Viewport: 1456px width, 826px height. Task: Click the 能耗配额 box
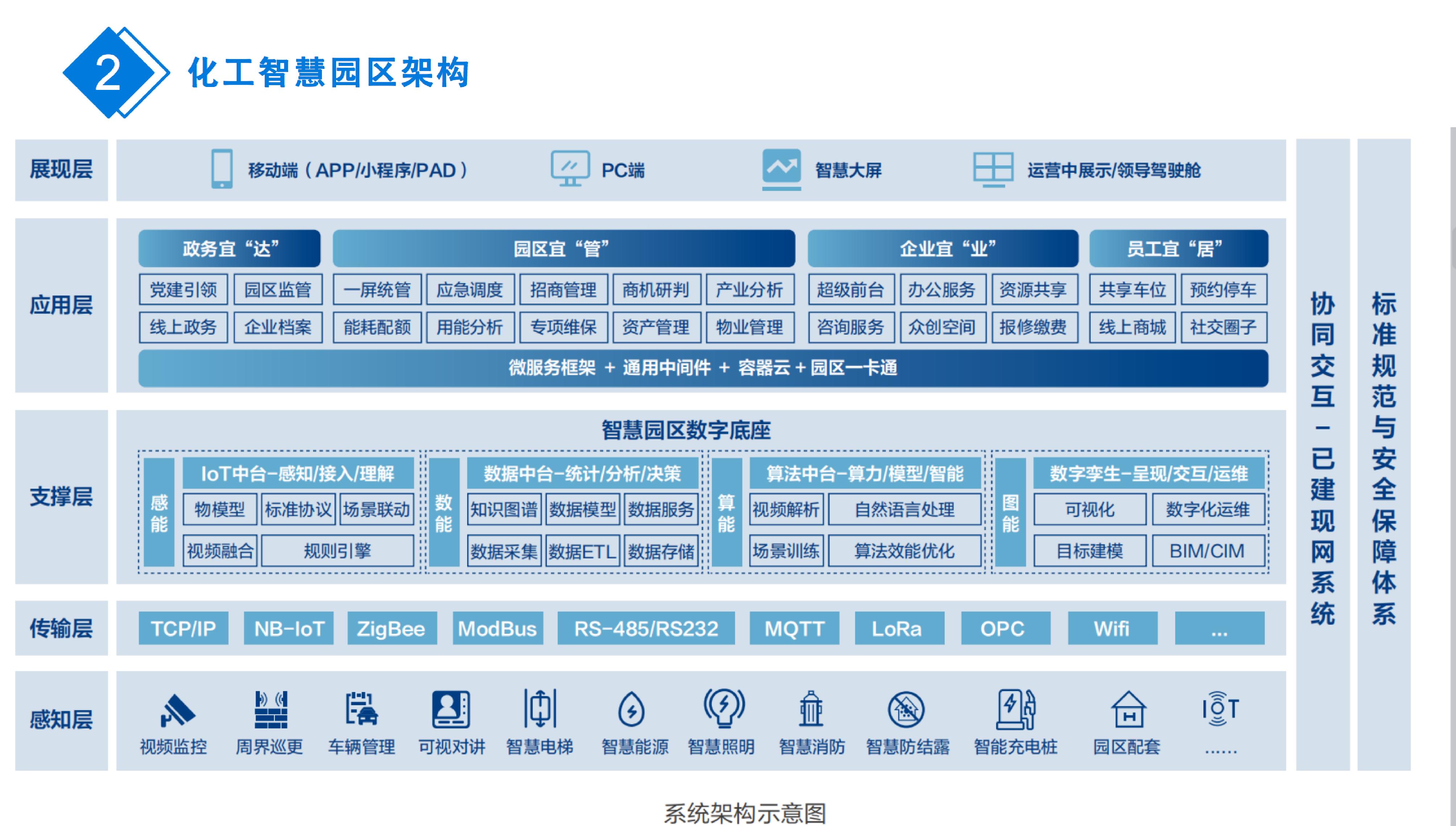[377, 327]
